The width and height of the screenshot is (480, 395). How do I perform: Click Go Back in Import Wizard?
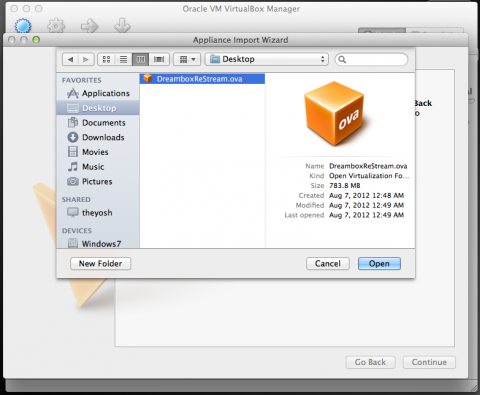pyautogui.click(x=370, y=362)
